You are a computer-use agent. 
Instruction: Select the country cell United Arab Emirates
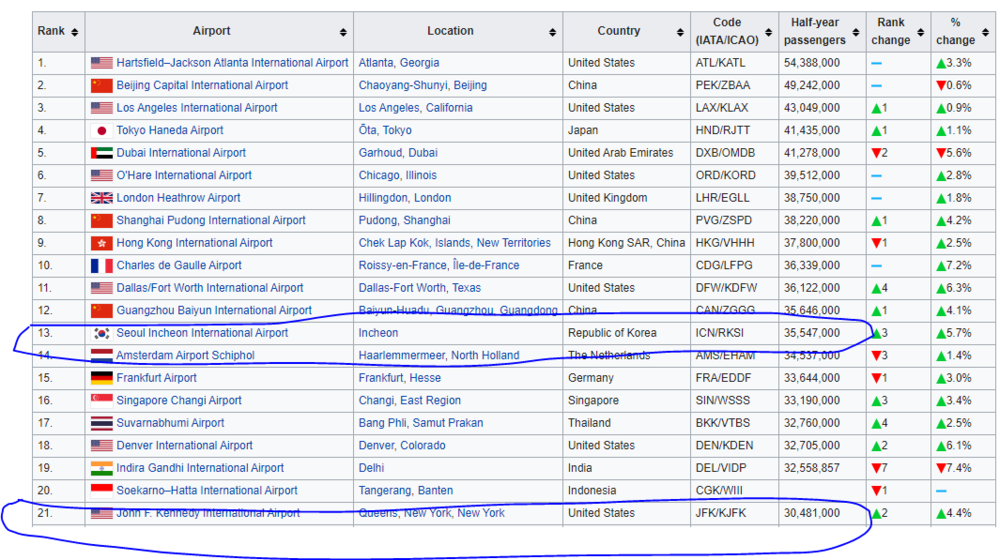[x=621, y=153]
